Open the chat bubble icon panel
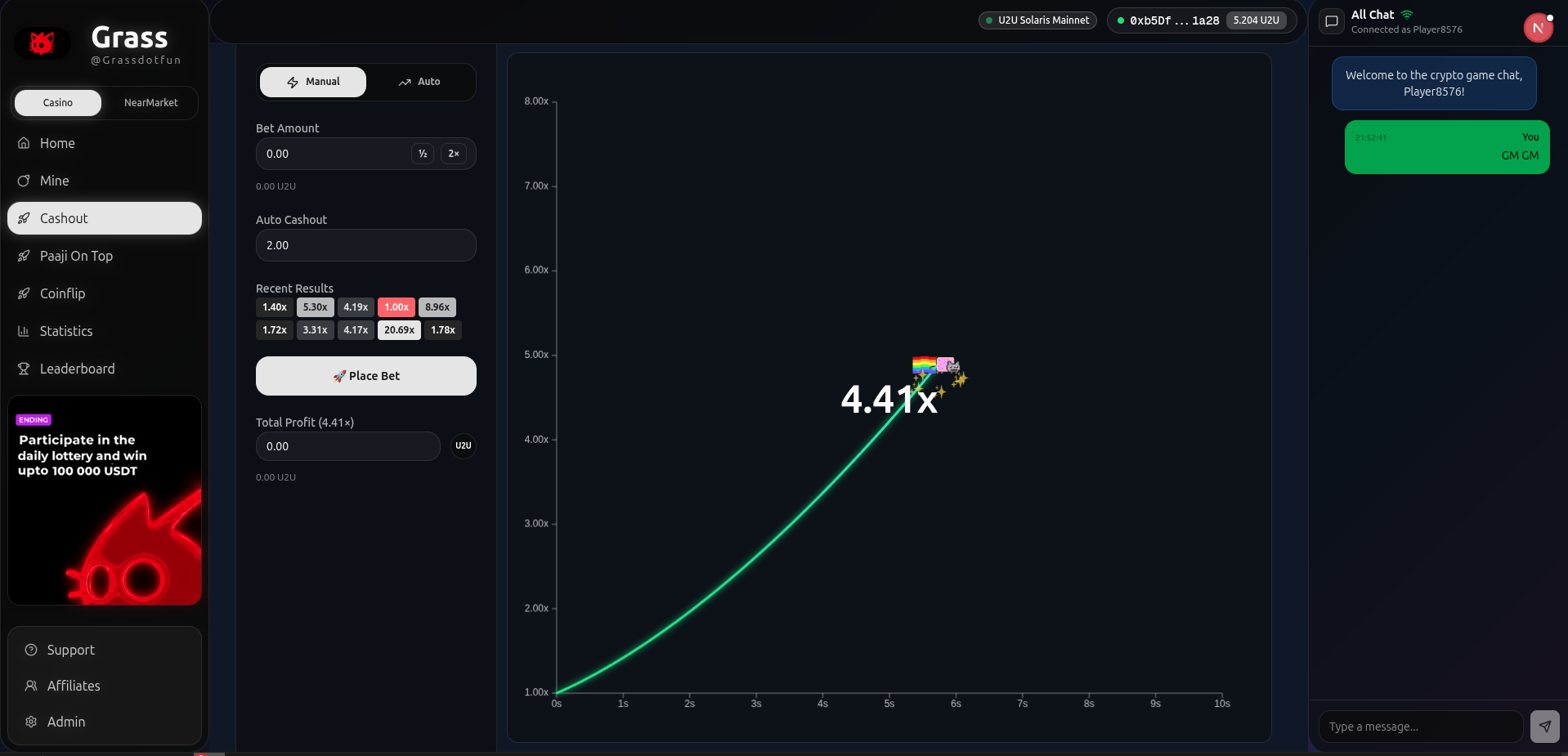Screen dimensions: 1568x756 [x=1331, y=21]
